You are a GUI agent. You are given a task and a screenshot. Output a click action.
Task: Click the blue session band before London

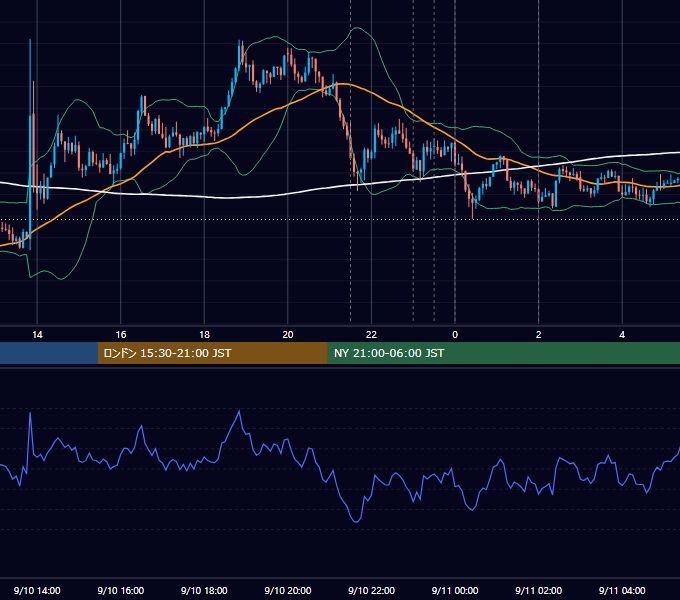pyautogui.click(x=49, y=353)
